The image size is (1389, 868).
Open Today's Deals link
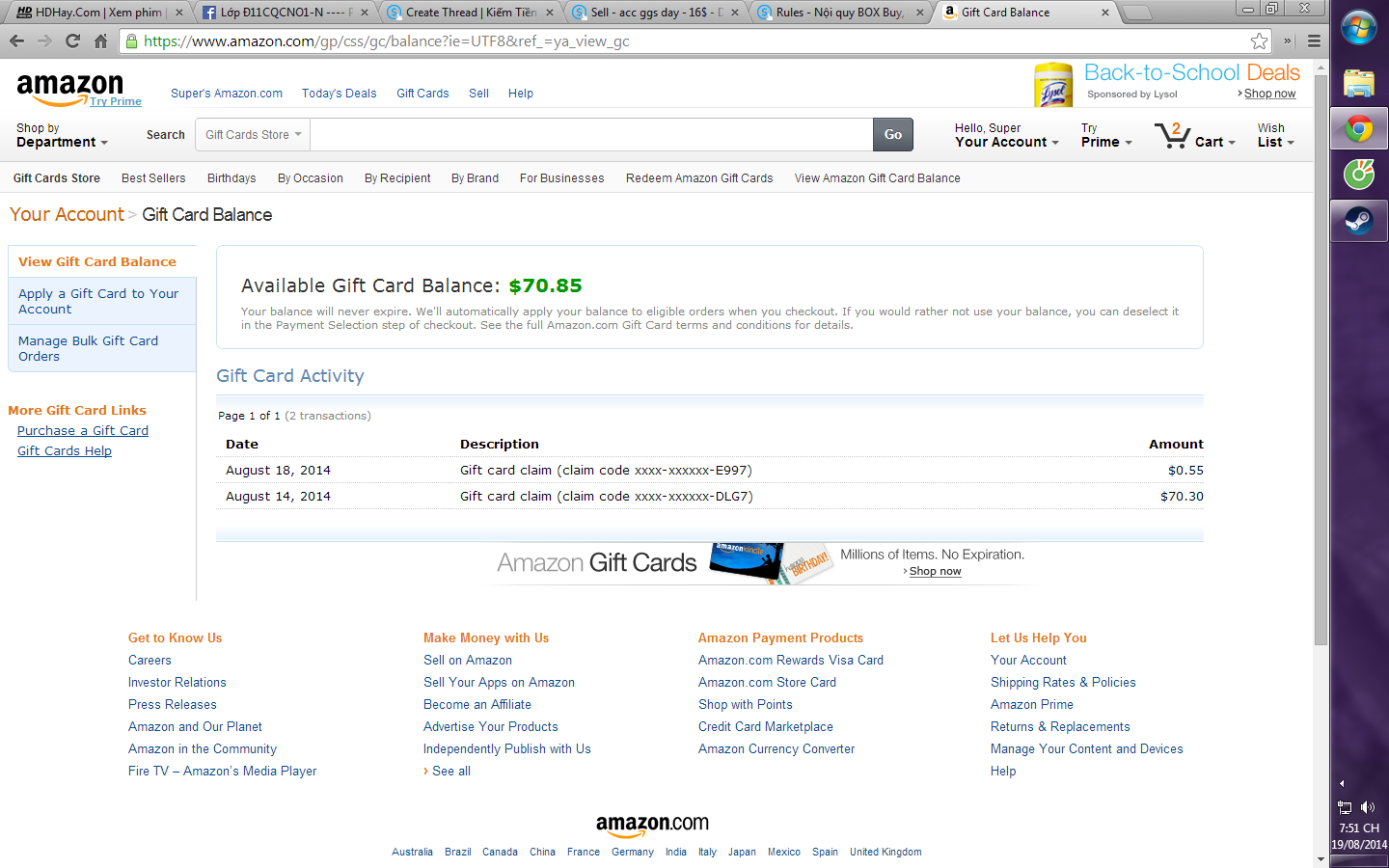(x=340, y=94)
